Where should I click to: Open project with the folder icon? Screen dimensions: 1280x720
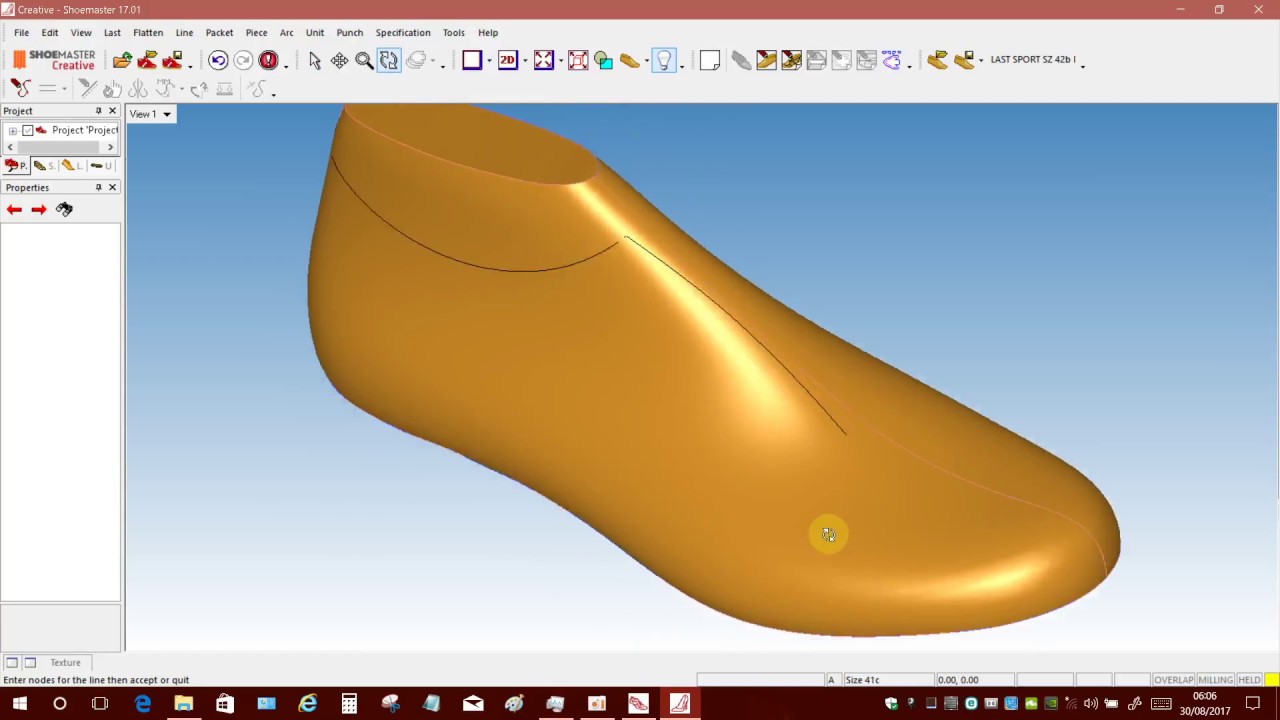tap(122, 60)
